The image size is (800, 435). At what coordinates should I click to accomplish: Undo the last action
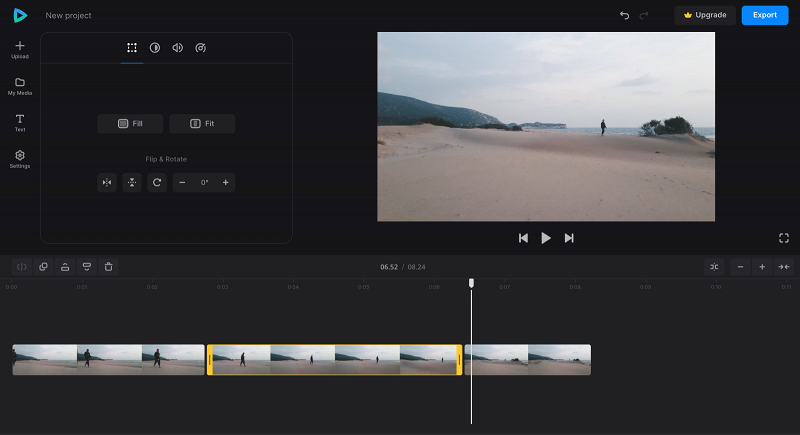[624, 15]
